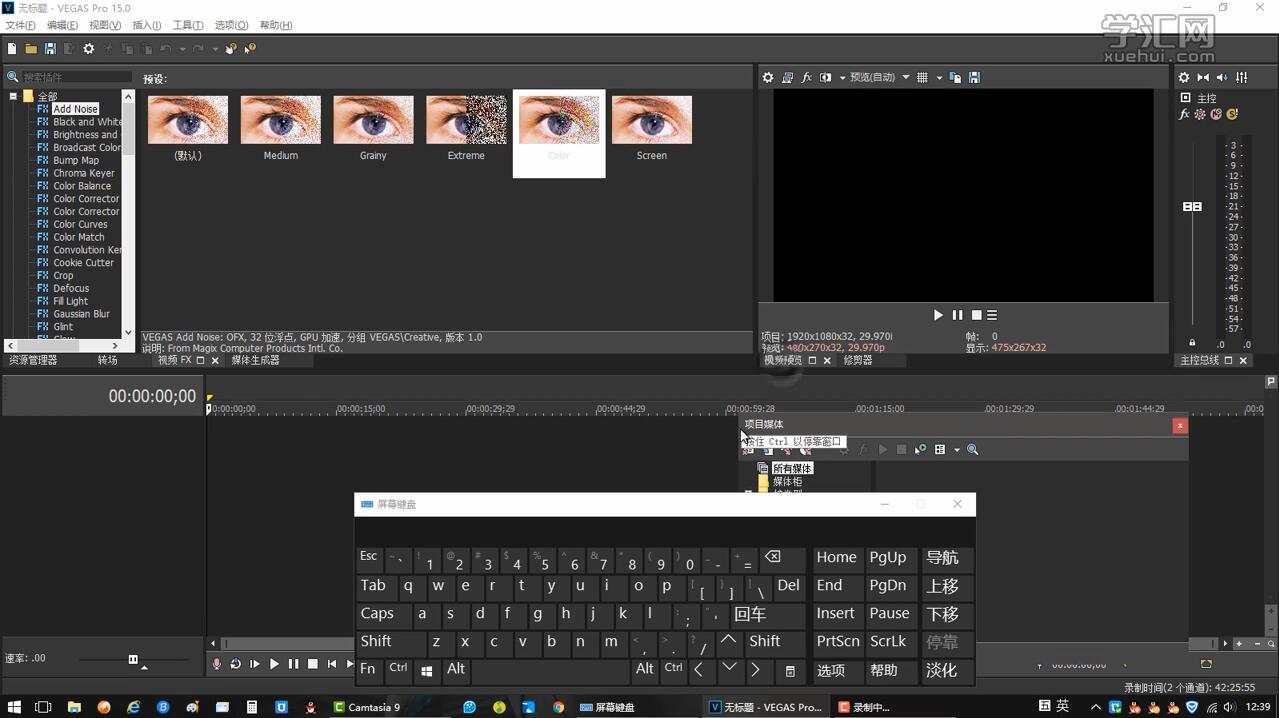Click the video output fx icon in preview toolbar

pos(807,77)
